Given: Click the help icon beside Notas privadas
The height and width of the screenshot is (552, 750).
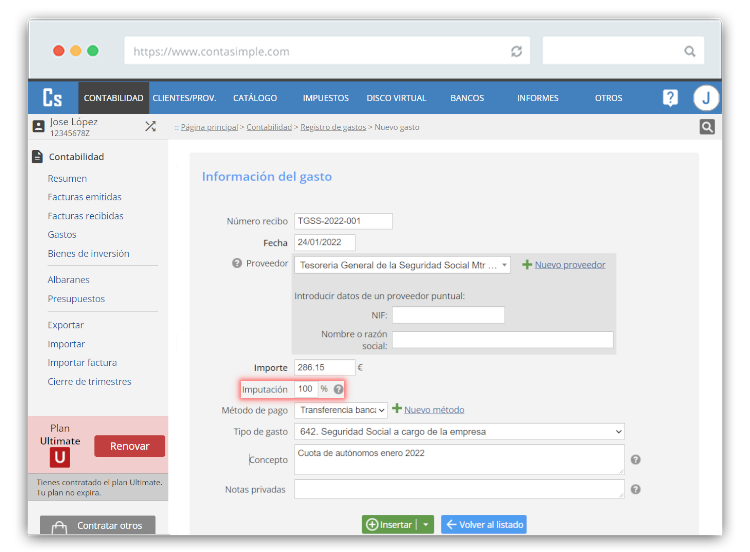Looking at the screenshot, I should click(635, 490).
